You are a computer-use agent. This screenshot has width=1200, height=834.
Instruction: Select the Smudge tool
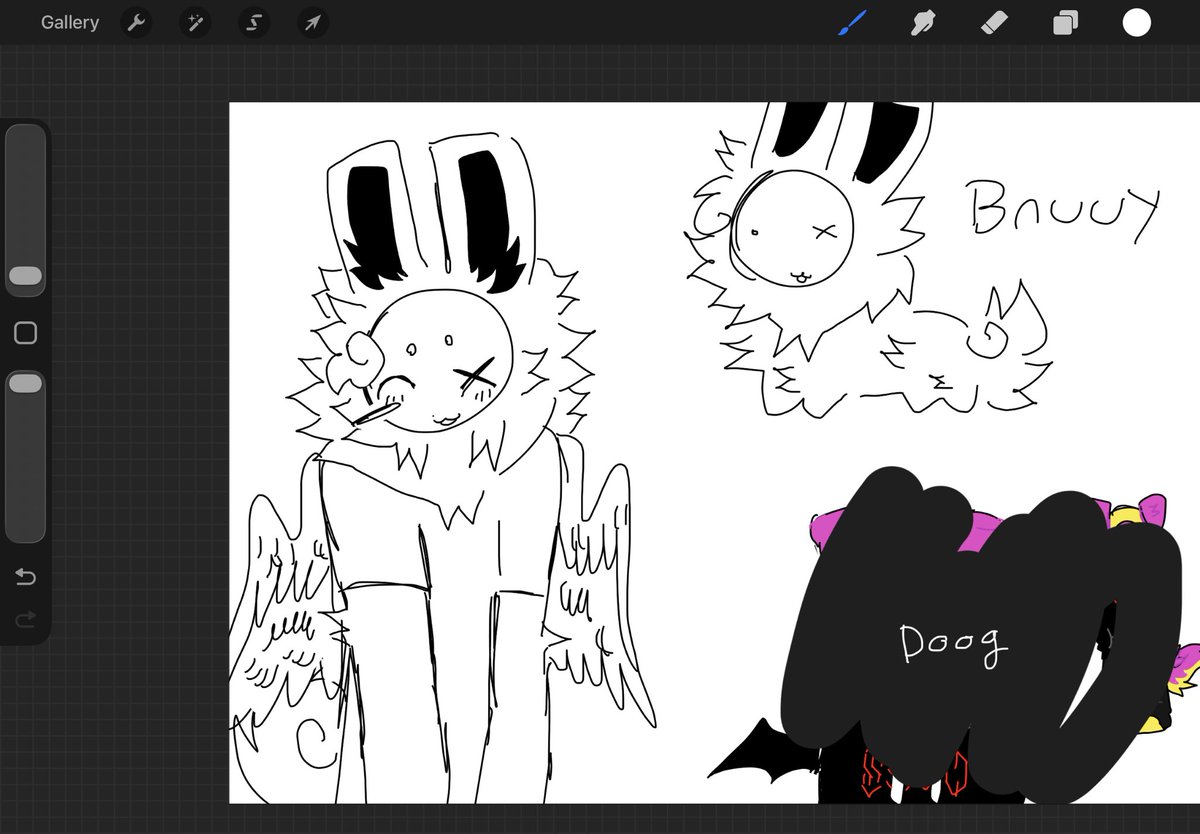click(923, 23)
